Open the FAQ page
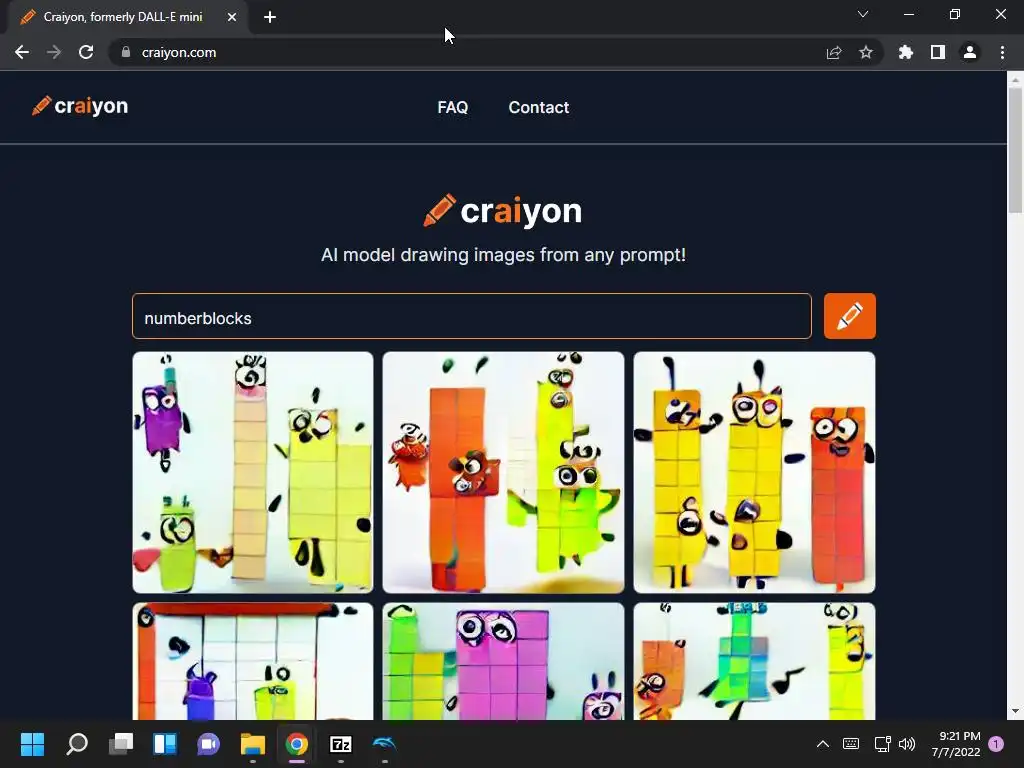This screenshot has height=768, width=1024. 453,107
